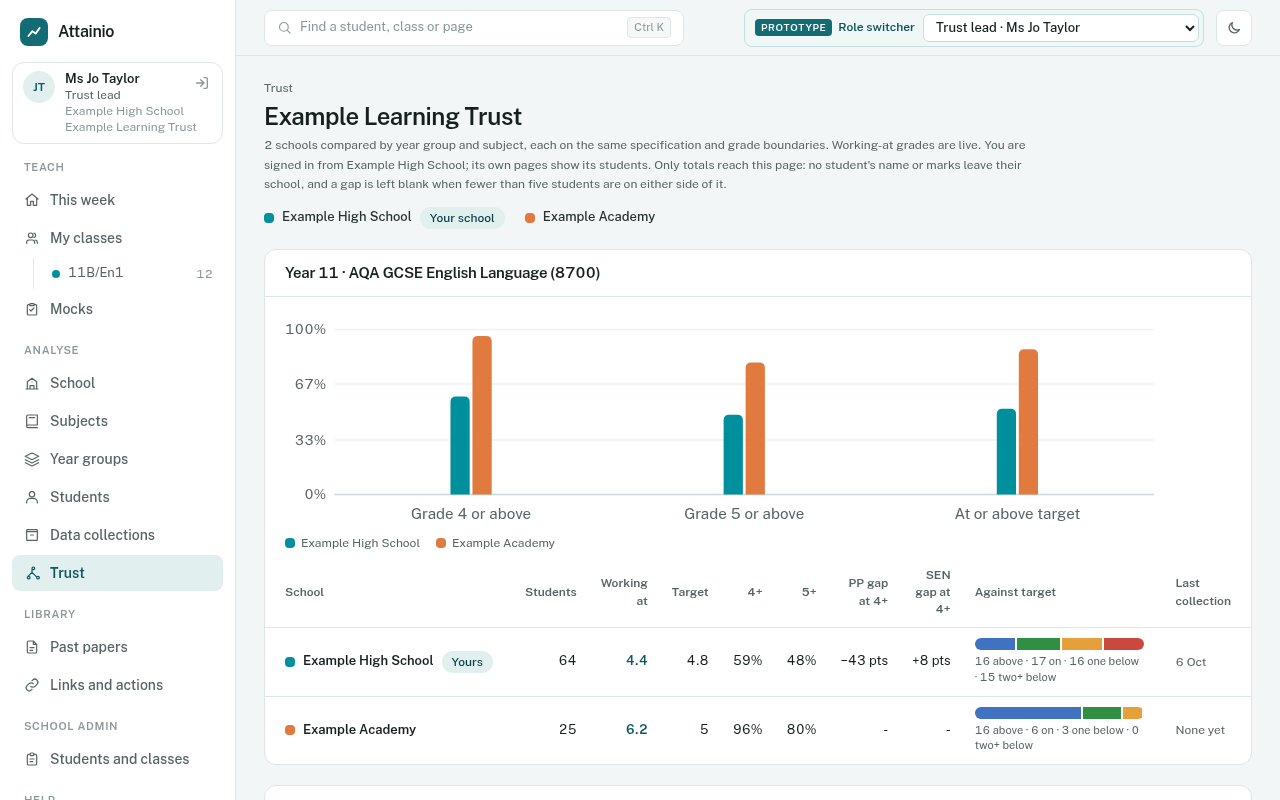
Task: Click the Find a student, class or page field
Action: pos(474,28)
